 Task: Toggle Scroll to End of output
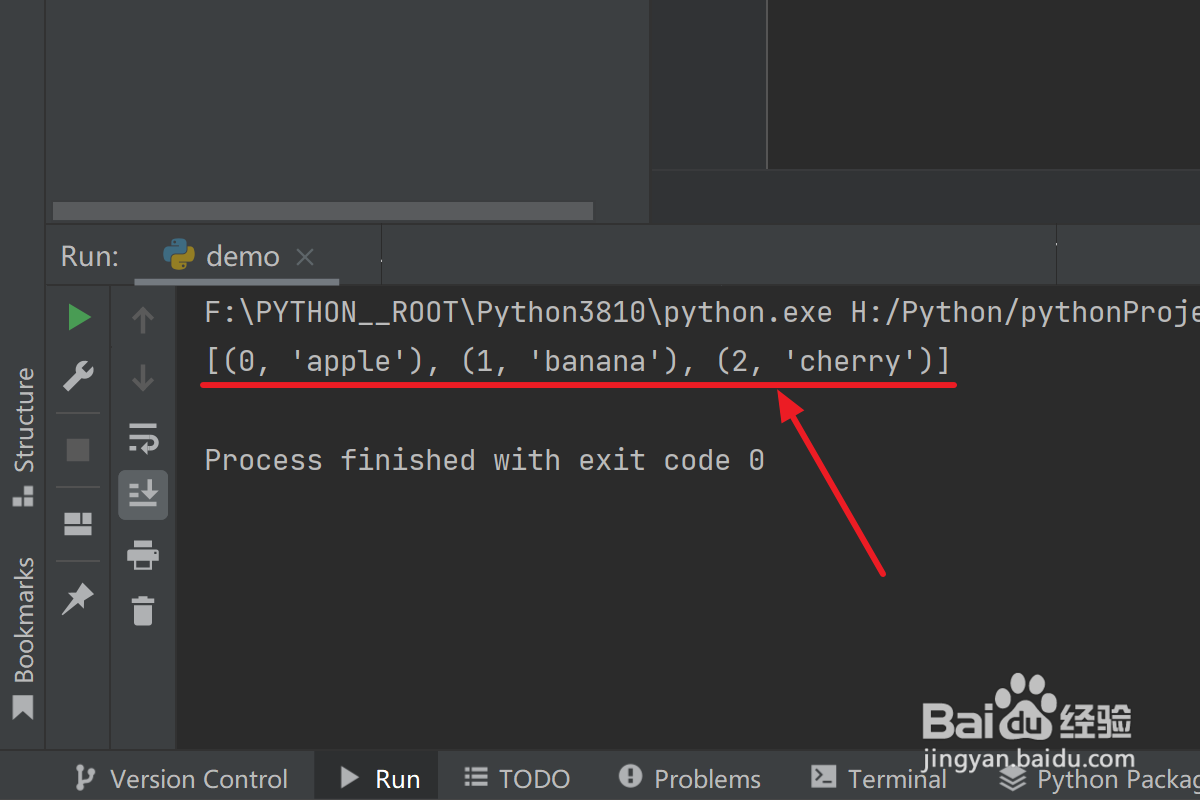click(x=143, y=493)
